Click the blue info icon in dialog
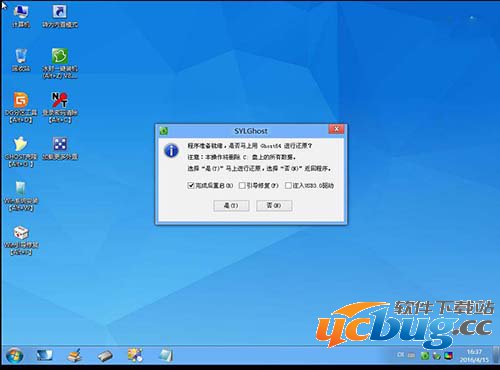 tap(171, 151)
